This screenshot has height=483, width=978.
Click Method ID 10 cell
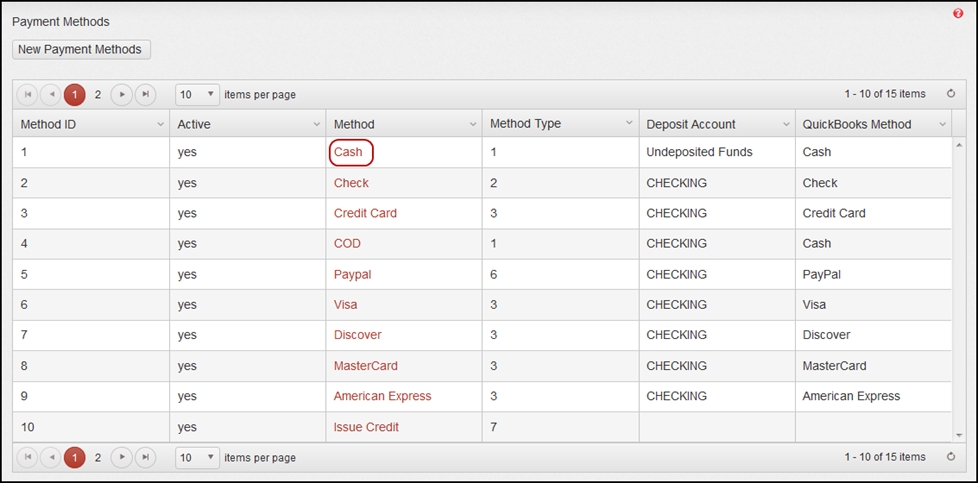point(91,427)
